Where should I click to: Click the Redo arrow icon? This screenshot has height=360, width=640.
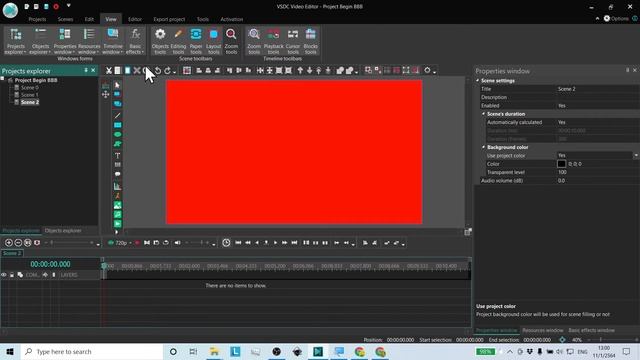(167, 71)
